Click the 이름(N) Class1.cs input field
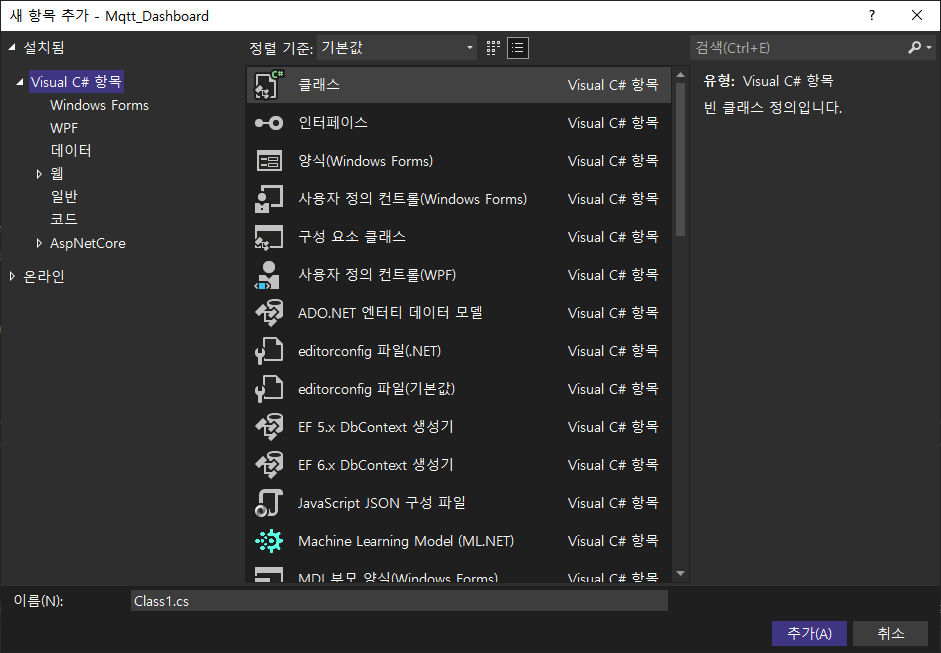Image resolution: width=941 pixels, height=653 pixels. (x=399, y=601)
